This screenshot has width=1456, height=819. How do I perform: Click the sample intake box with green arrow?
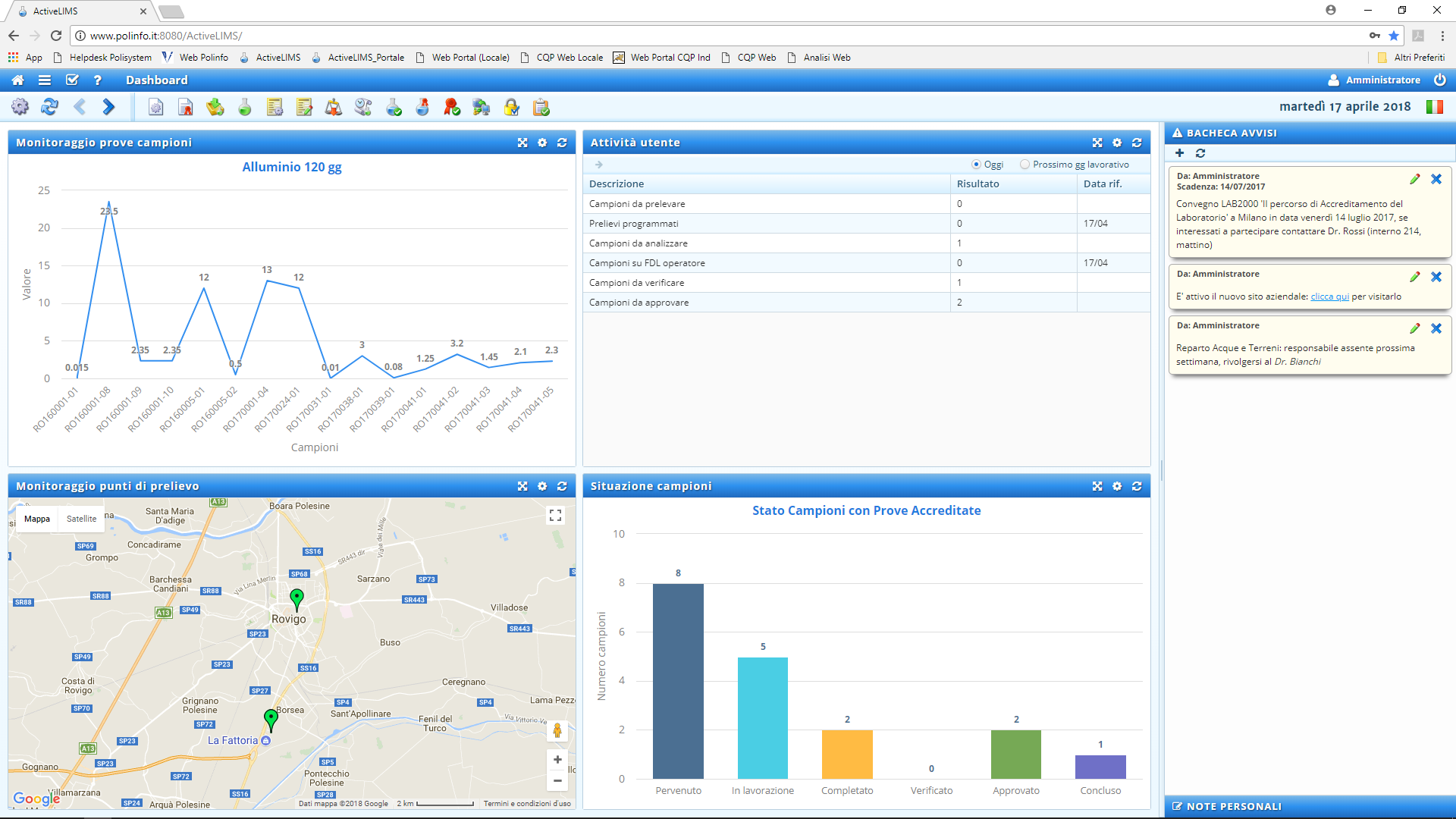point(215,108)
